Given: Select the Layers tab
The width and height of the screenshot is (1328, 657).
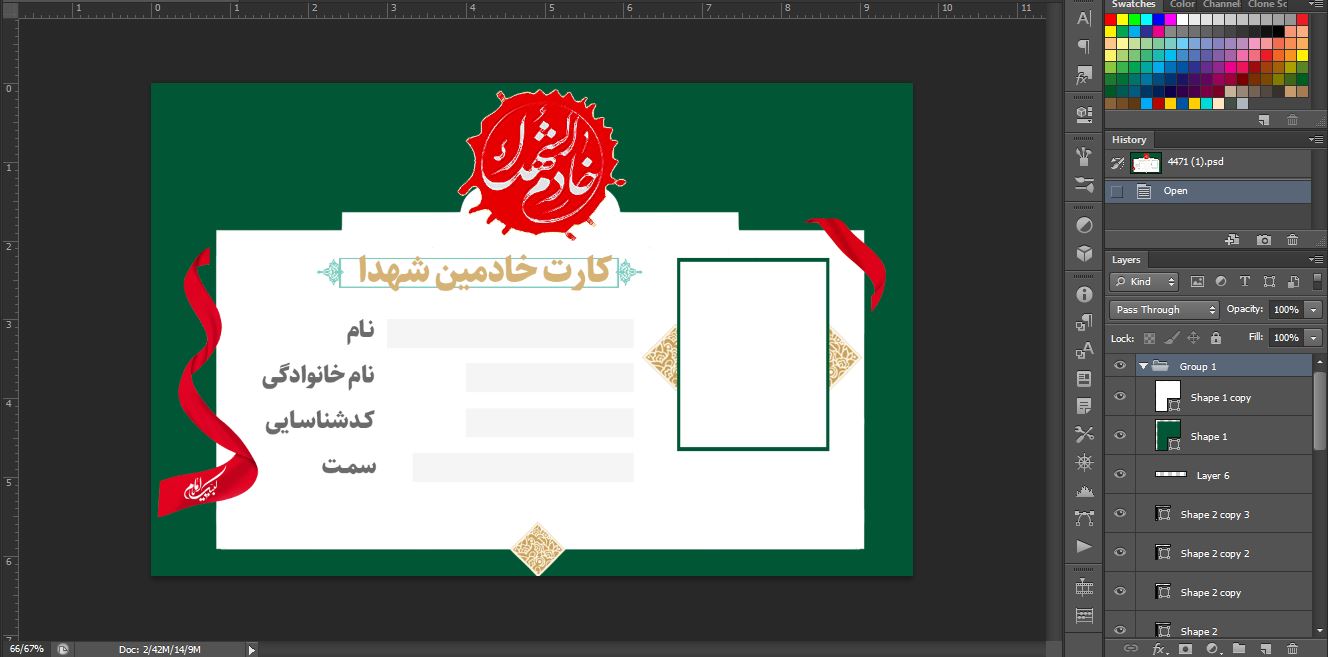Looking at the screenshot, I should pyautogui.click(x=1126, y=260).
